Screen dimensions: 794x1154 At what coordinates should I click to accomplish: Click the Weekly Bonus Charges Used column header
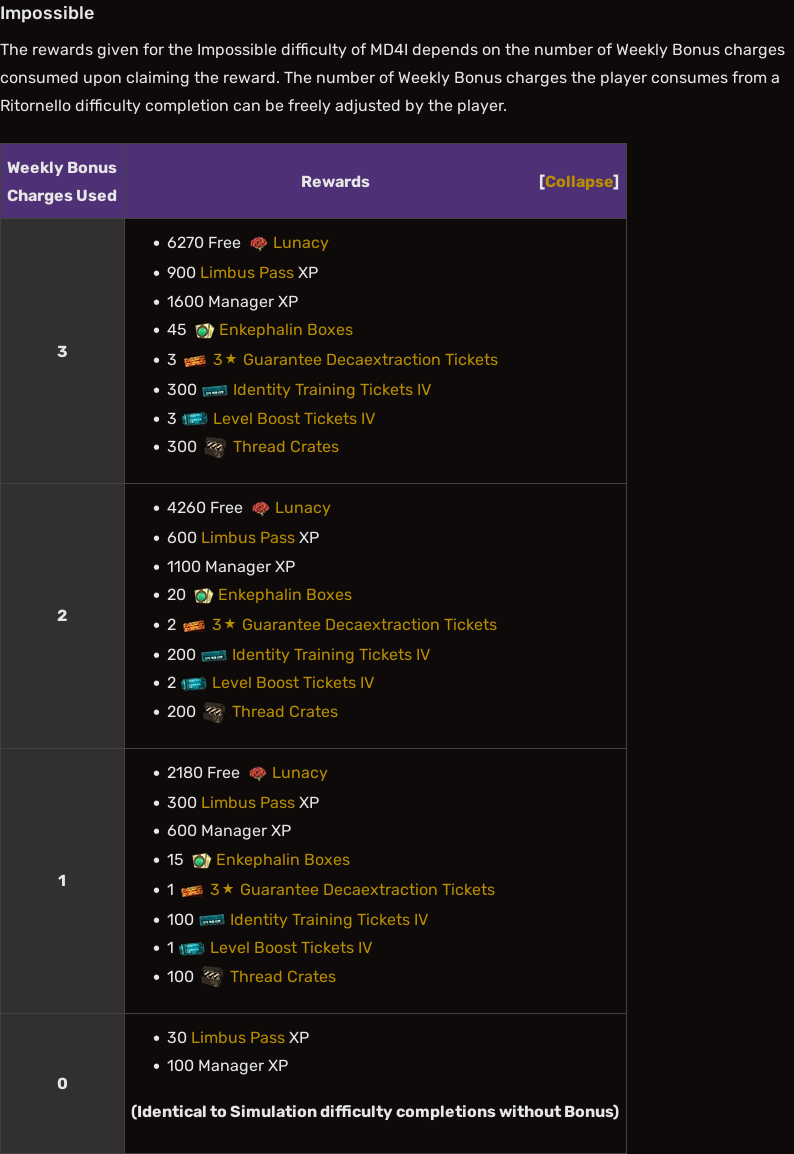click(x=62, y=182)
